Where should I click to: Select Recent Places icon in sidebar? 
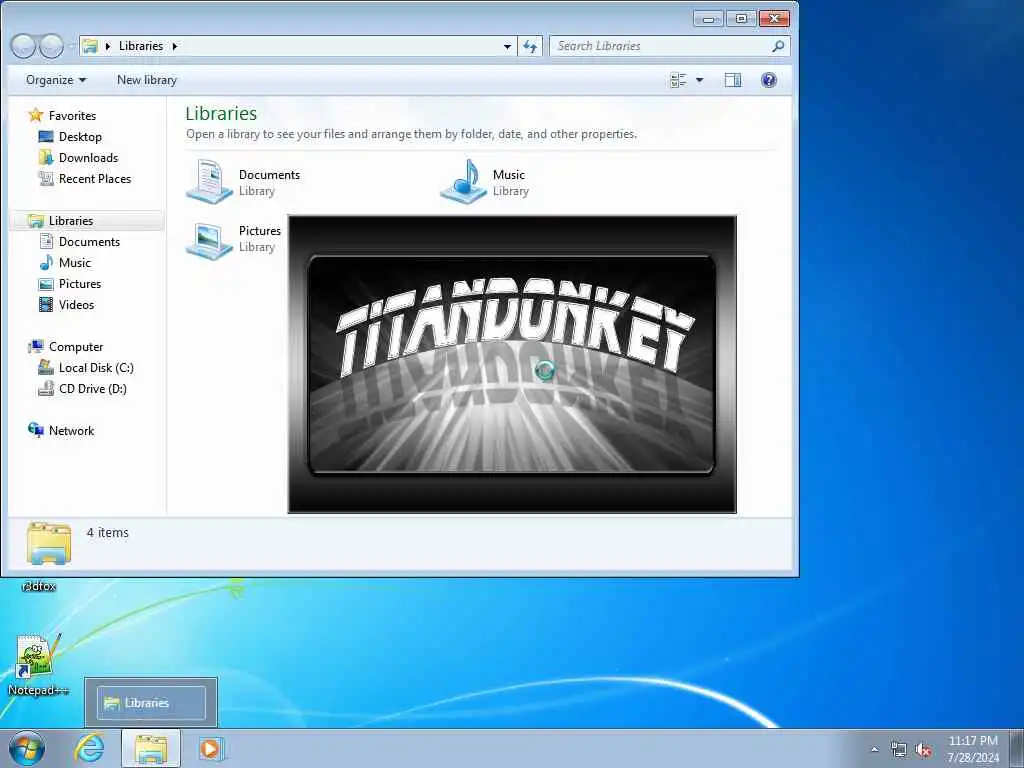tap(46, 178)
